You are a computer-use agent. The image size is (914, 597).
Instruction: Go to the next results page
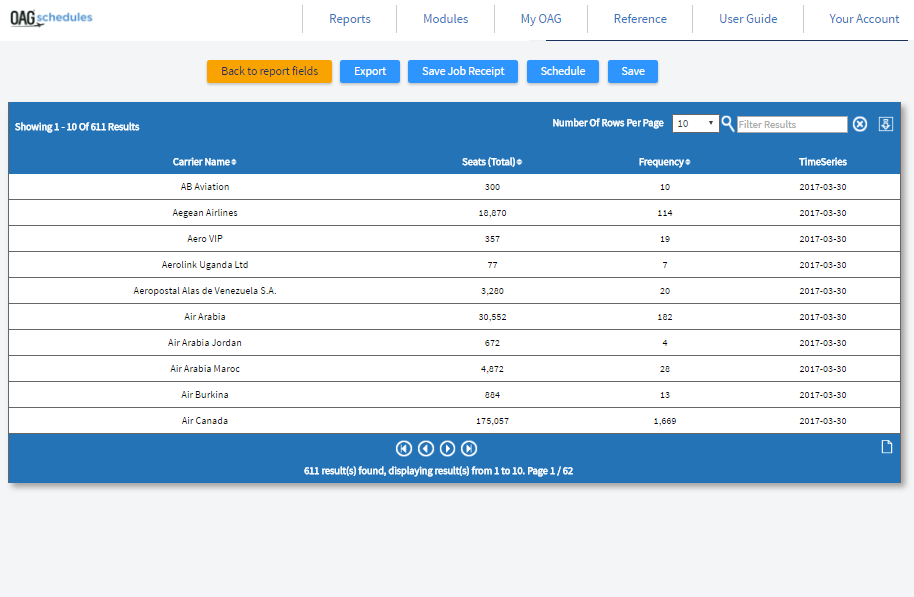[447, 448]
